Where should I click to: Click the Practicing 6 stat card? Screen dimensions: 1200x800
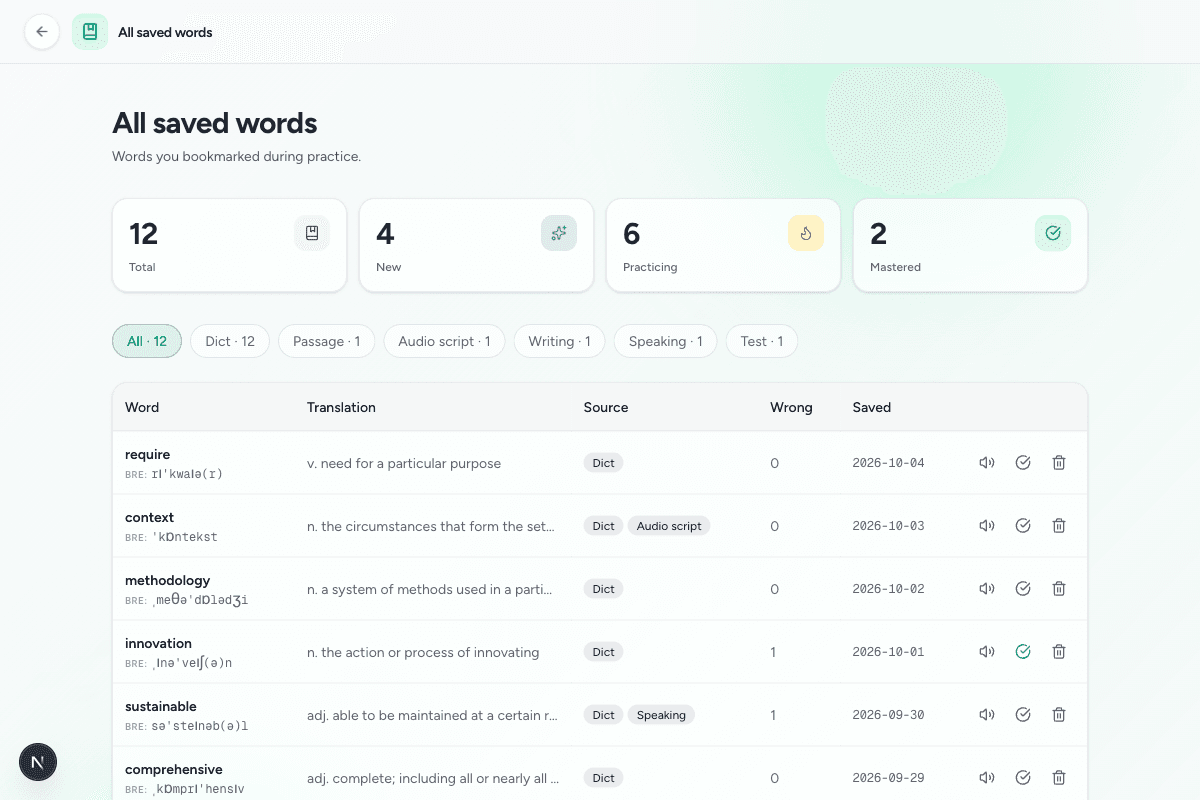pyautogui.click(x=723, y=245)
